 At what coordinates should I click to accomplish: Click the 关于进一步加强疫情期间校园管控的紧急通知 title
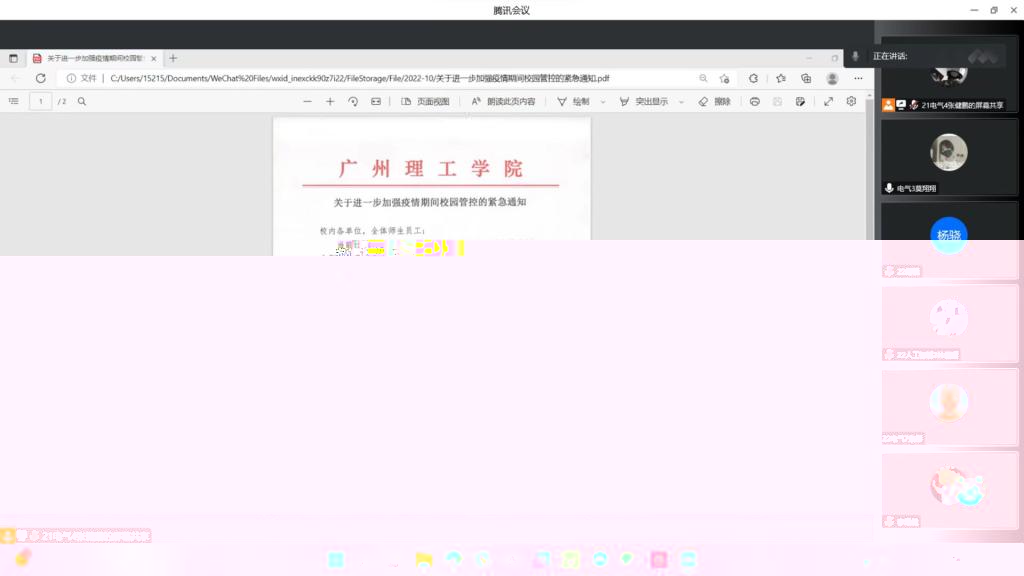coord(430,202)
